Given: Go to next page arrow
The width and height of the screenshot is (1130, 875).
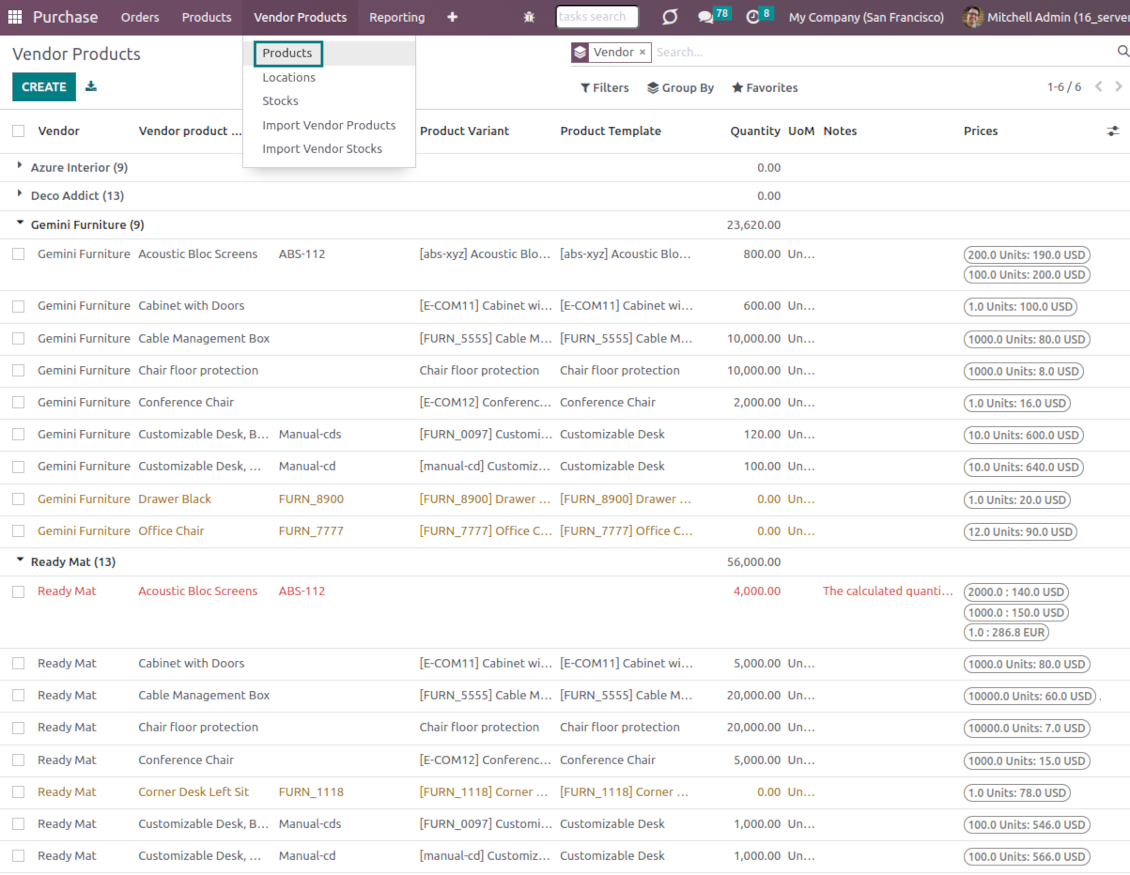Looking at the screenshot, I should [1118, 86].
